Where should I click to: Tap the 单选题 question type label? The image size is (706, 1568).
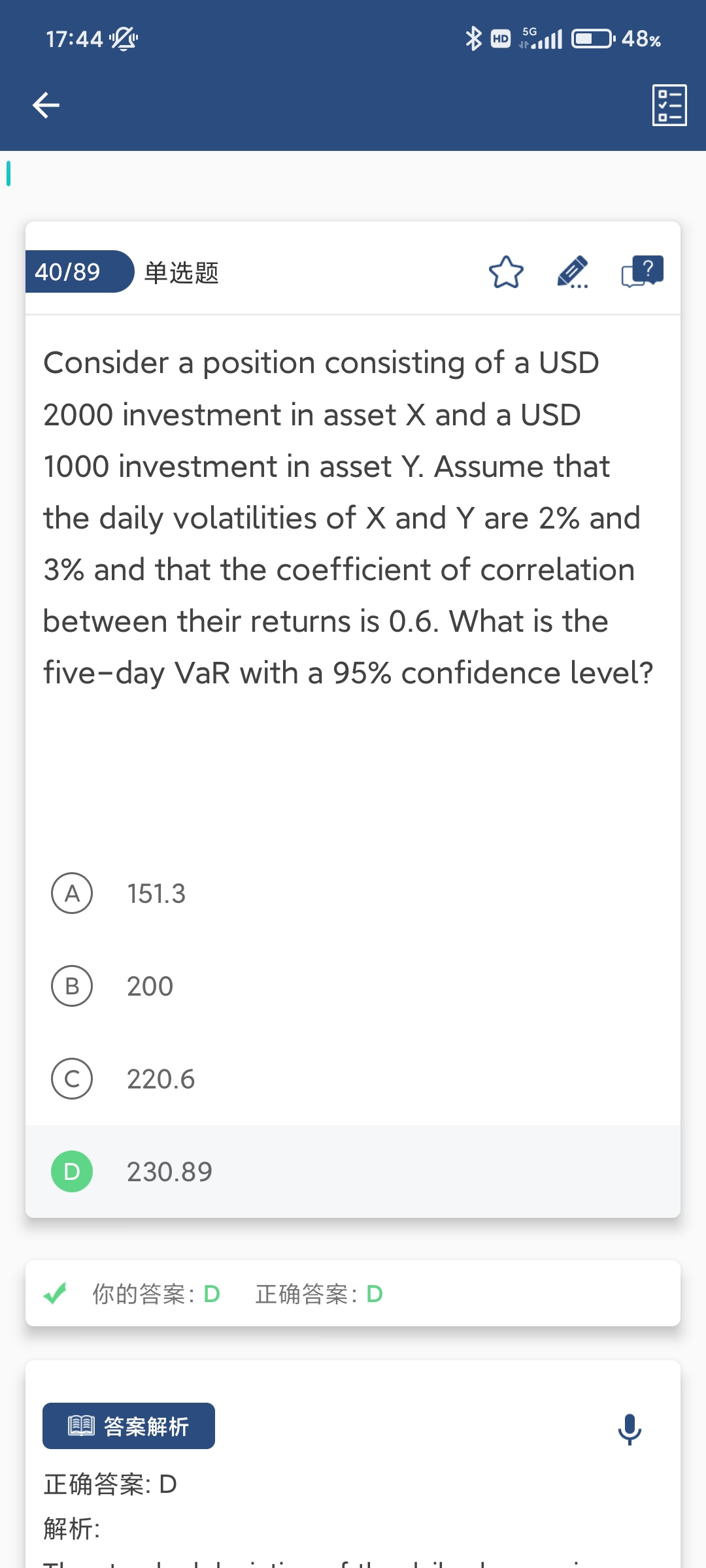pyautogui.click(x=181, y=272)
